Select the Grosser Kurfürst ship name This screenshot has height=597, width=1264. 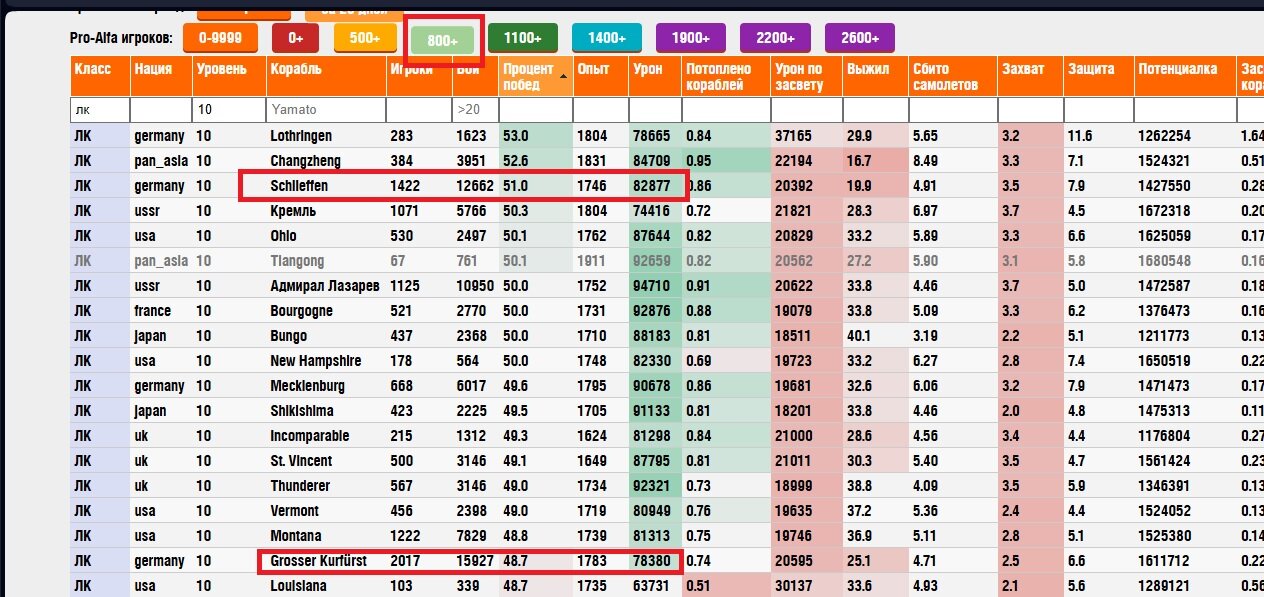click(x=318, y=561)
